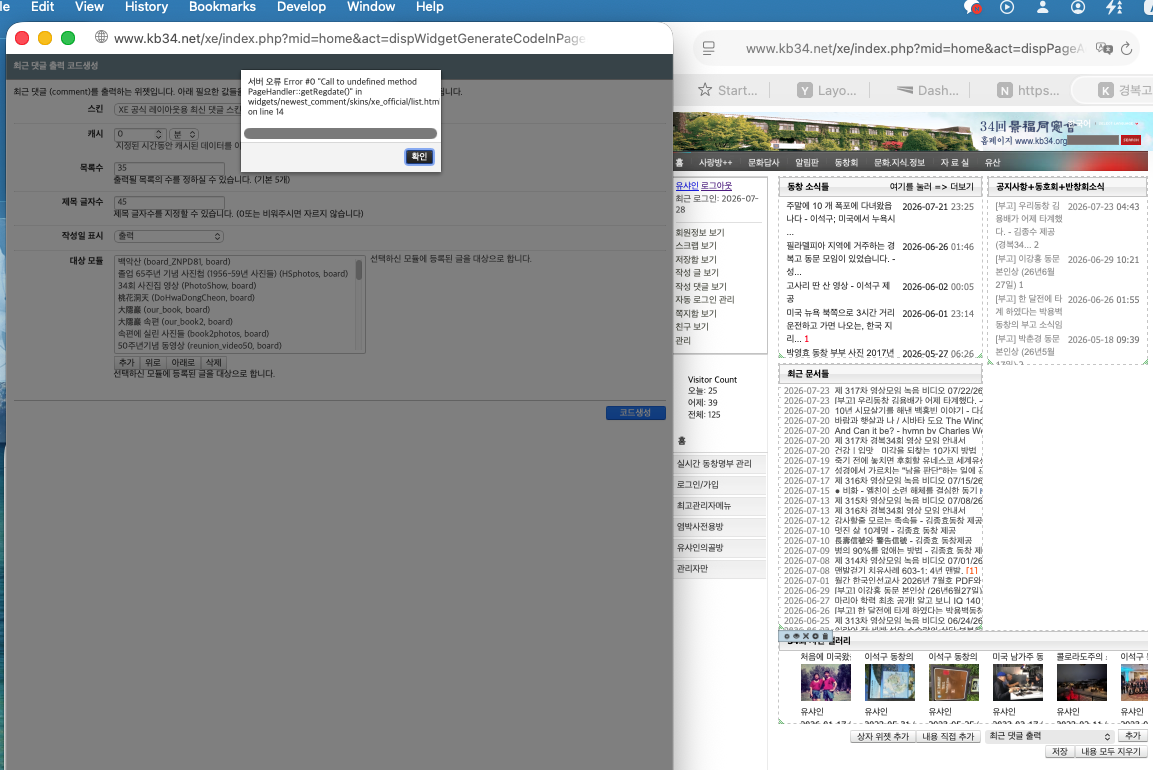The width and height of the screenshot is (1153, 770).
Task: Click the widget delete trash icon in gallery toolbar
Action: tap(825, 637)
